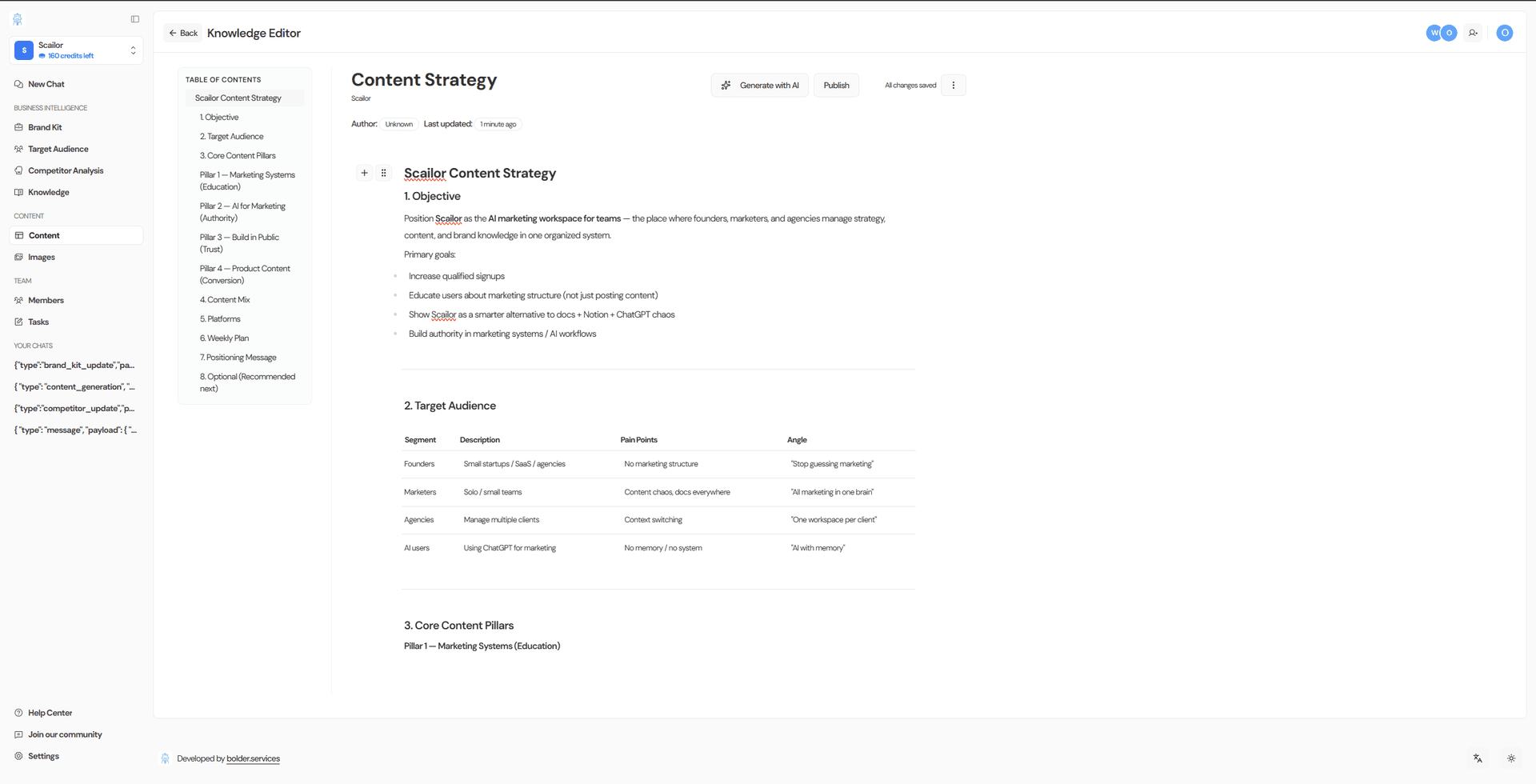Toggle the theme with the sun icon
Screen dimensions: 1536x784
(1512, 758)
